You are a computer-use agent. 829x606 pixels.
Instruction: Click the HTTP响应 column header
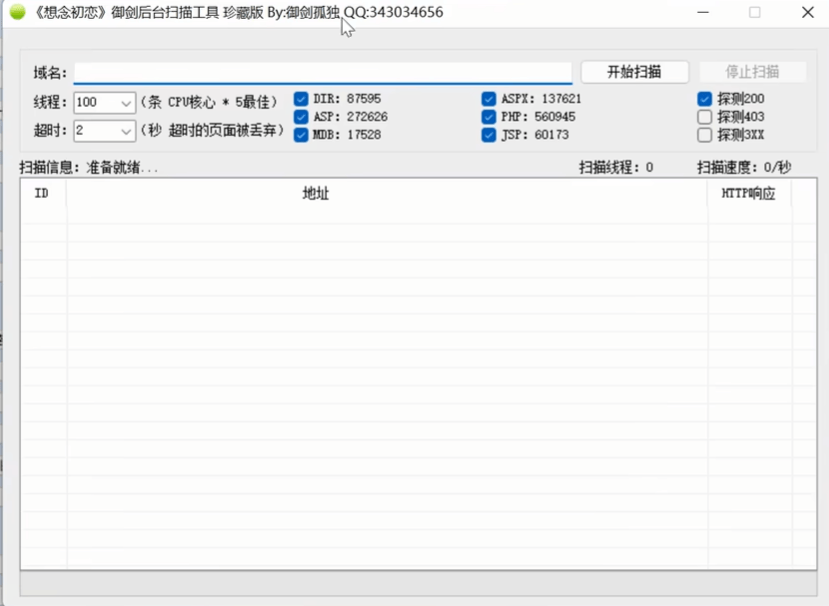pyautogui.click(x=749, y=194)
